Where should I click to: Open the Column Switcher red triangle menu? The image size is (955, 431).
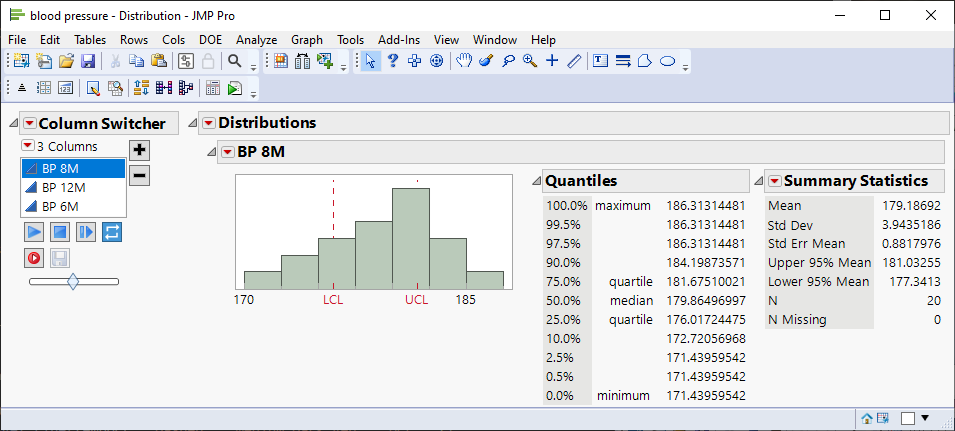click(x=30, y=123)
